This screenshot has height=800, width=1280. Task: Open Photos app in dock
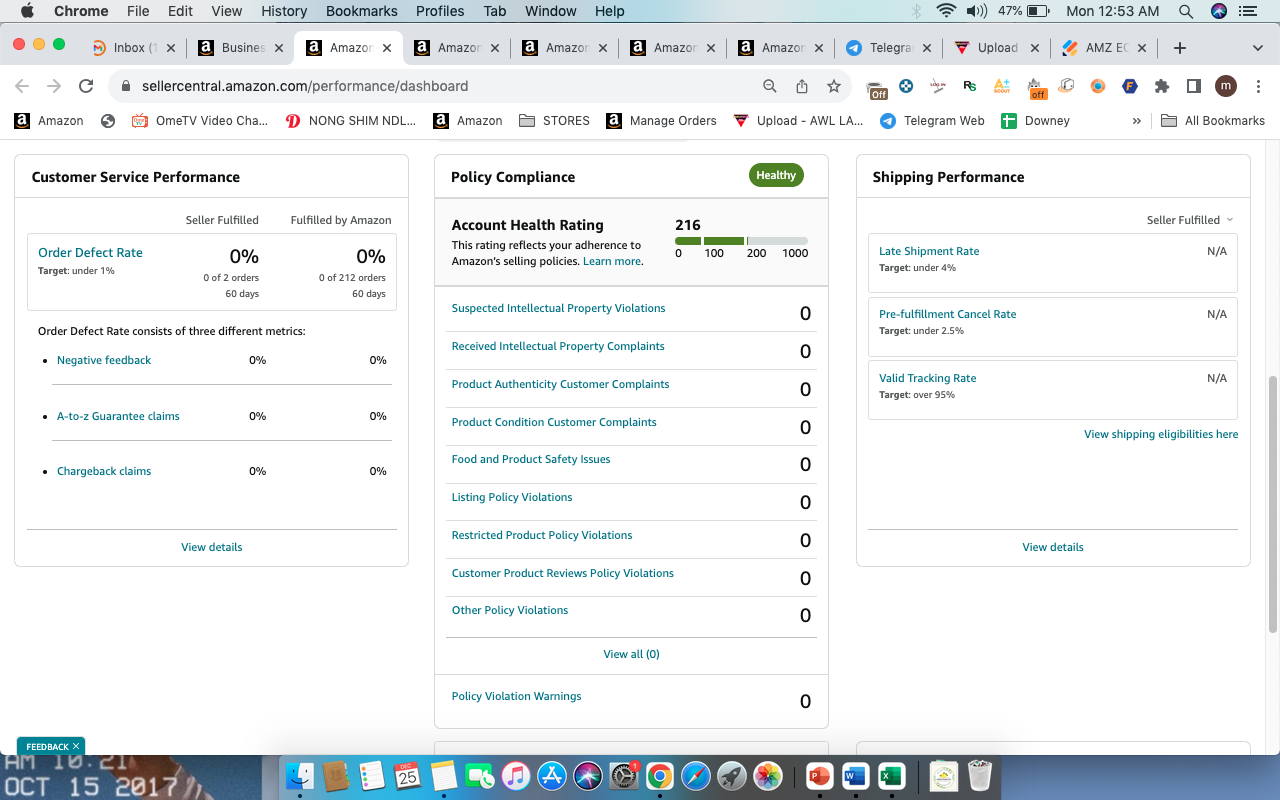pos(768,775)
